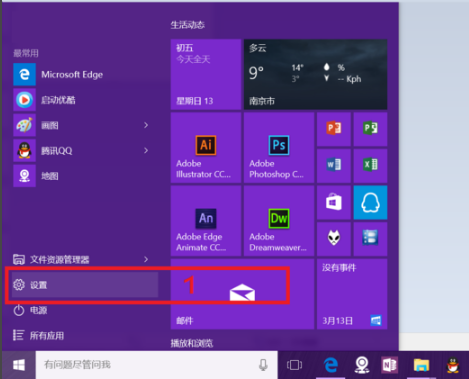Click the 电源 power option
The image size is (469, 379).
(85, 310)
